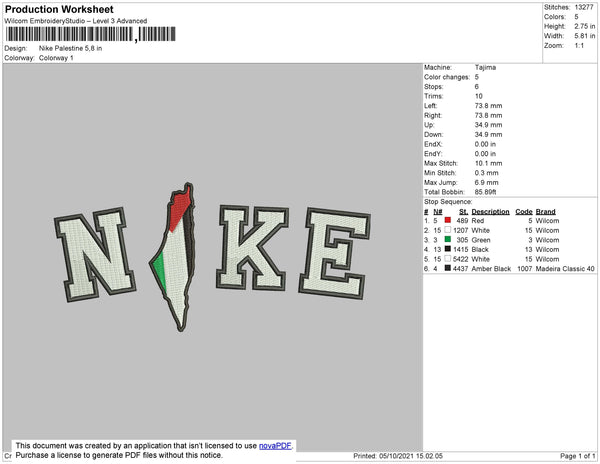Viewport: 600px width, 464px height.
Task: Select the white swatch in stop 2
Action: click(448, 230)
